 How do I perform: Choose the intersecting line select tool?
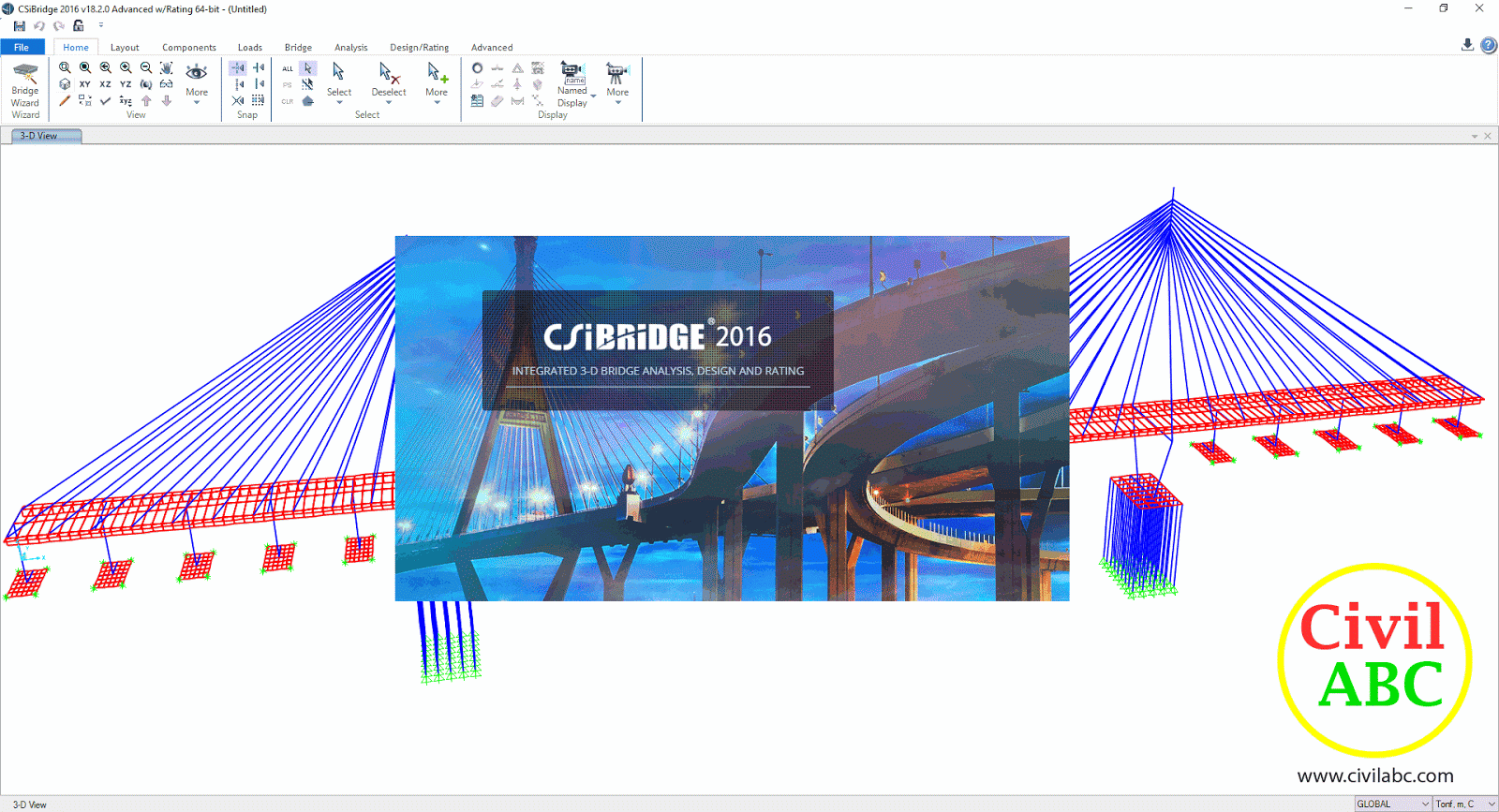pos(308,85)
